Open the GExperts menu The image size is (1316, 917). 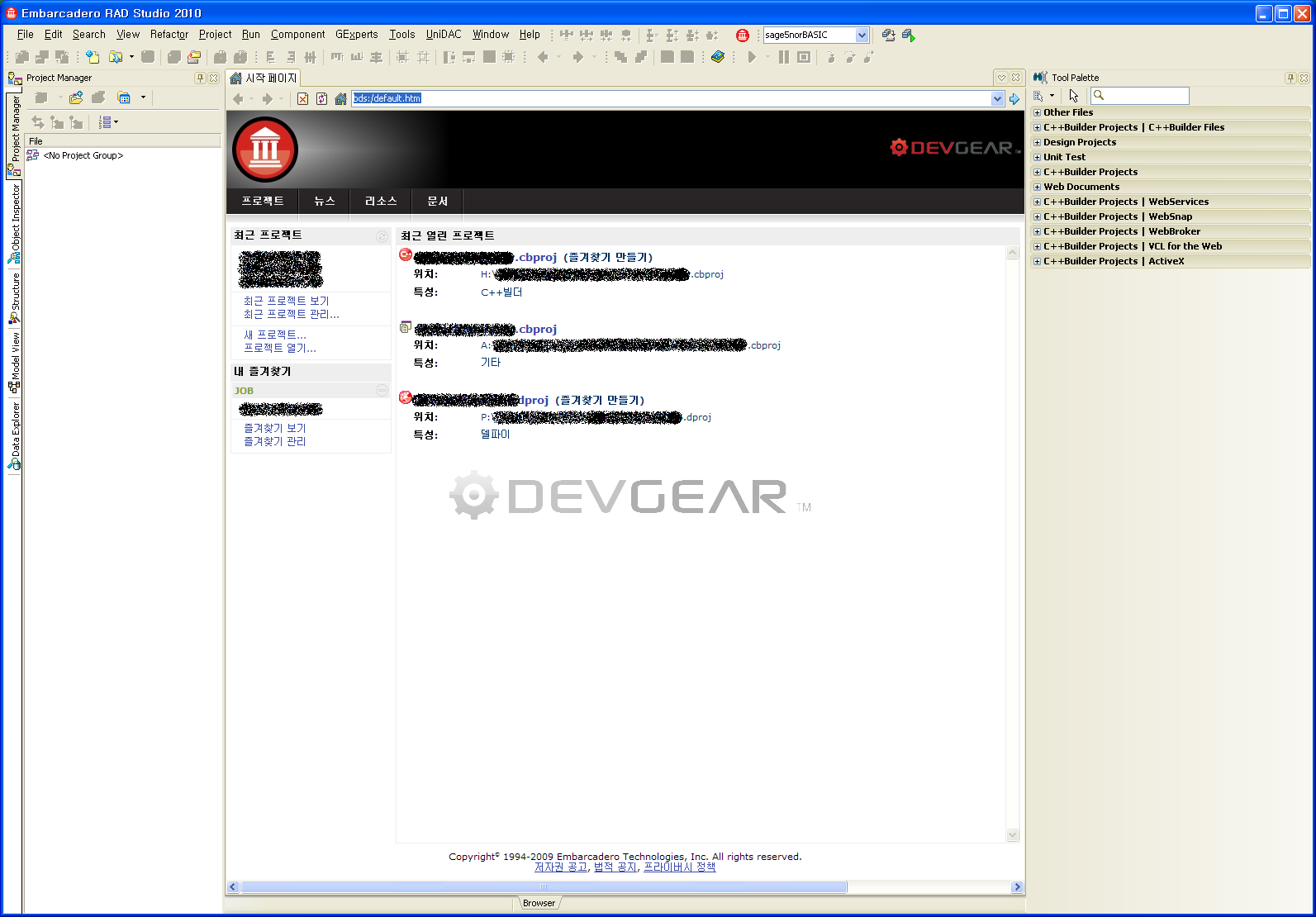point(357,35)
